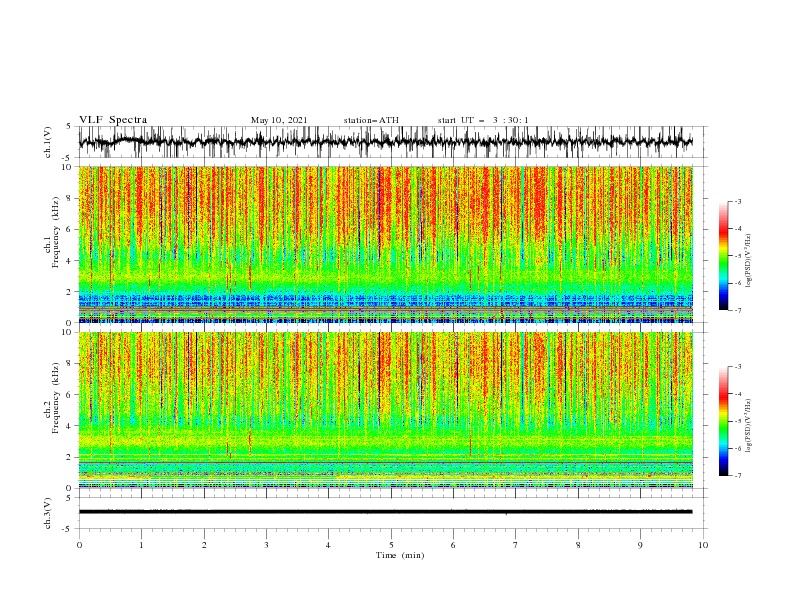Click the '4' kHz tick on ch.2 axis

point(70,426)
